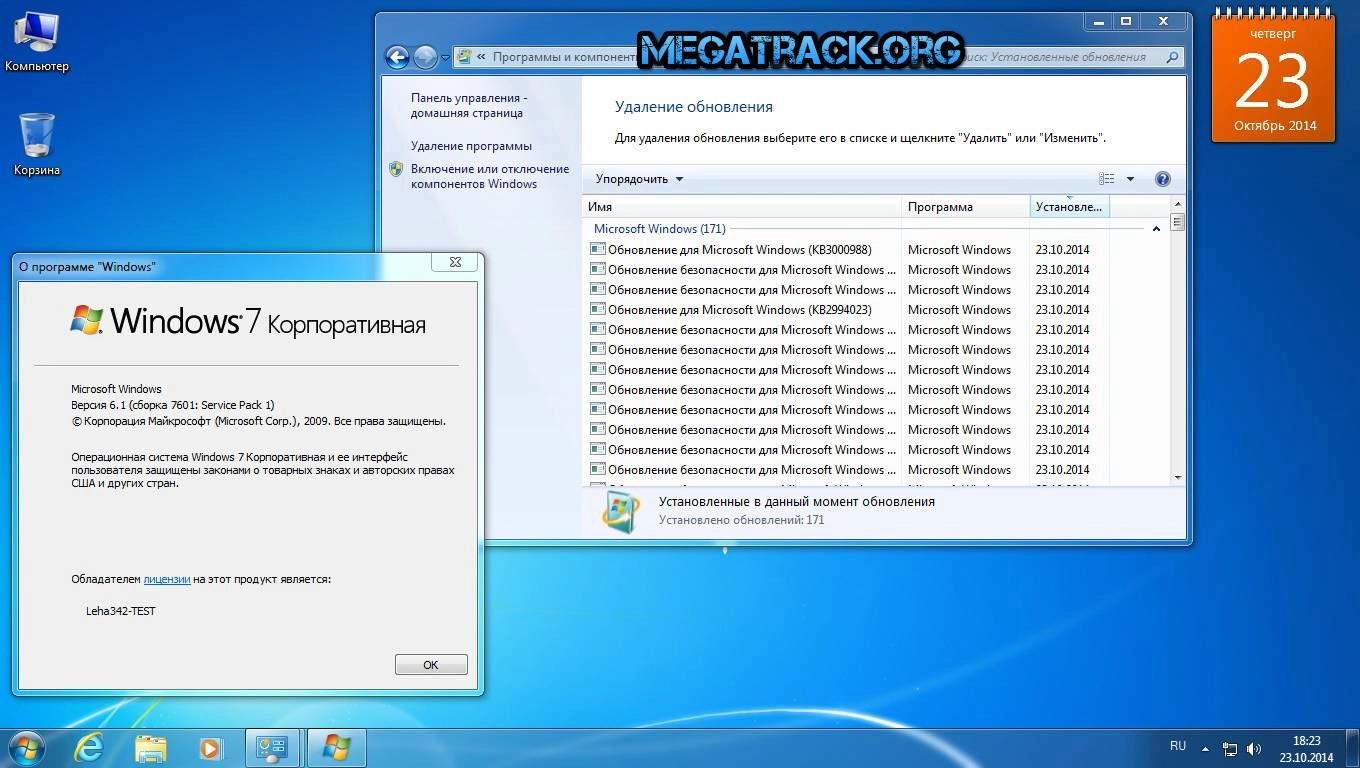Image resolution: width=1360 pixels, height=768 pixels.
Task: Open the Удаление программы link
Action: click(x=471, y=146)
